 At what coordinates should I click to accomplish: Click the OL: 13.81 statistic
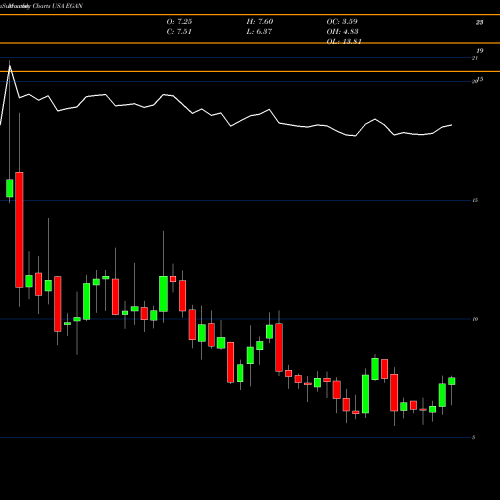[x=344, y=42]
